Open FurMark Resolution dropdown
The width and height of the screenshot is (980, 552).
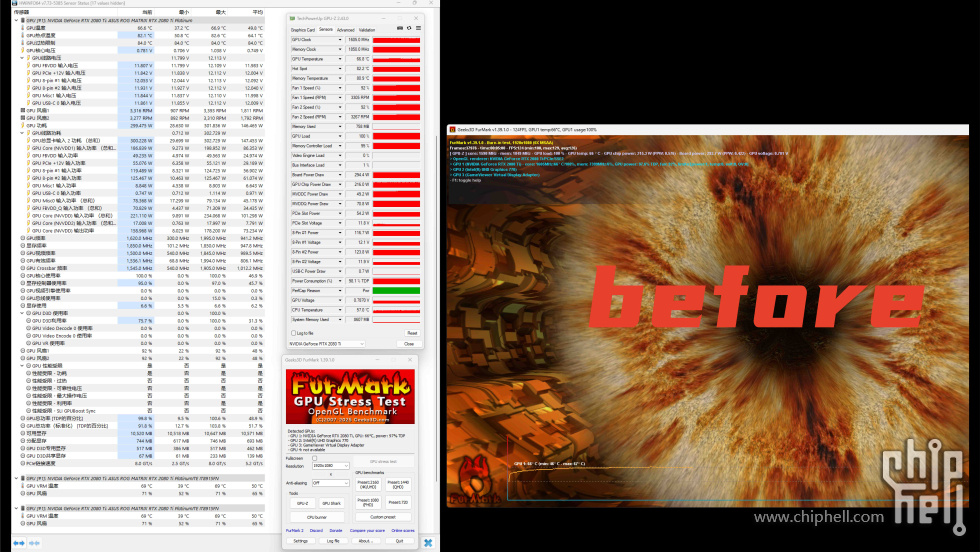[x=331, y=466]
